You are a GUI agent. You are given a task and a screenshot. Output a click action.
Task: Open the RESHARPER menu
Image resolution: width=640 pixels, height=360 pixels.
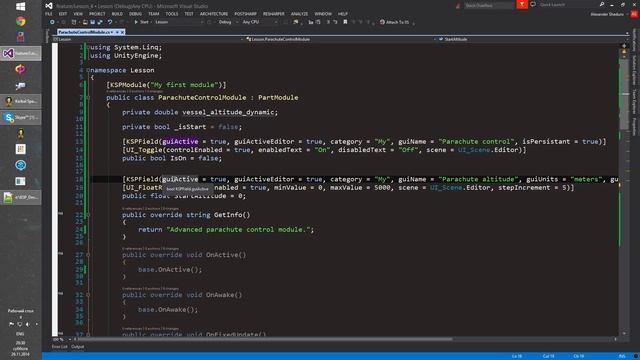click(273, 14)
